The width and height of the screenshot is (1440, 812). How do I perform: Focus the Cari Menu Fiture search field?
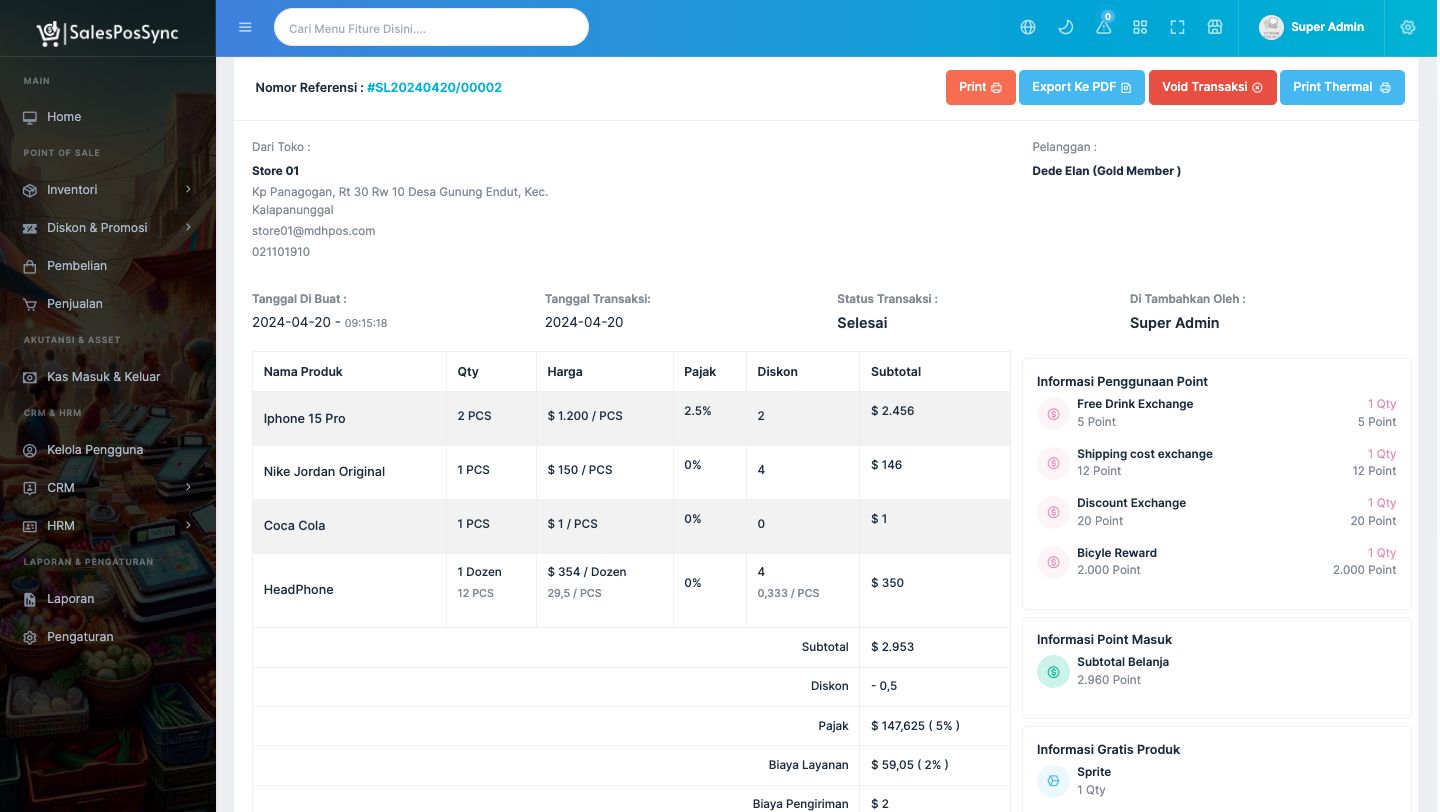[431, 28]
